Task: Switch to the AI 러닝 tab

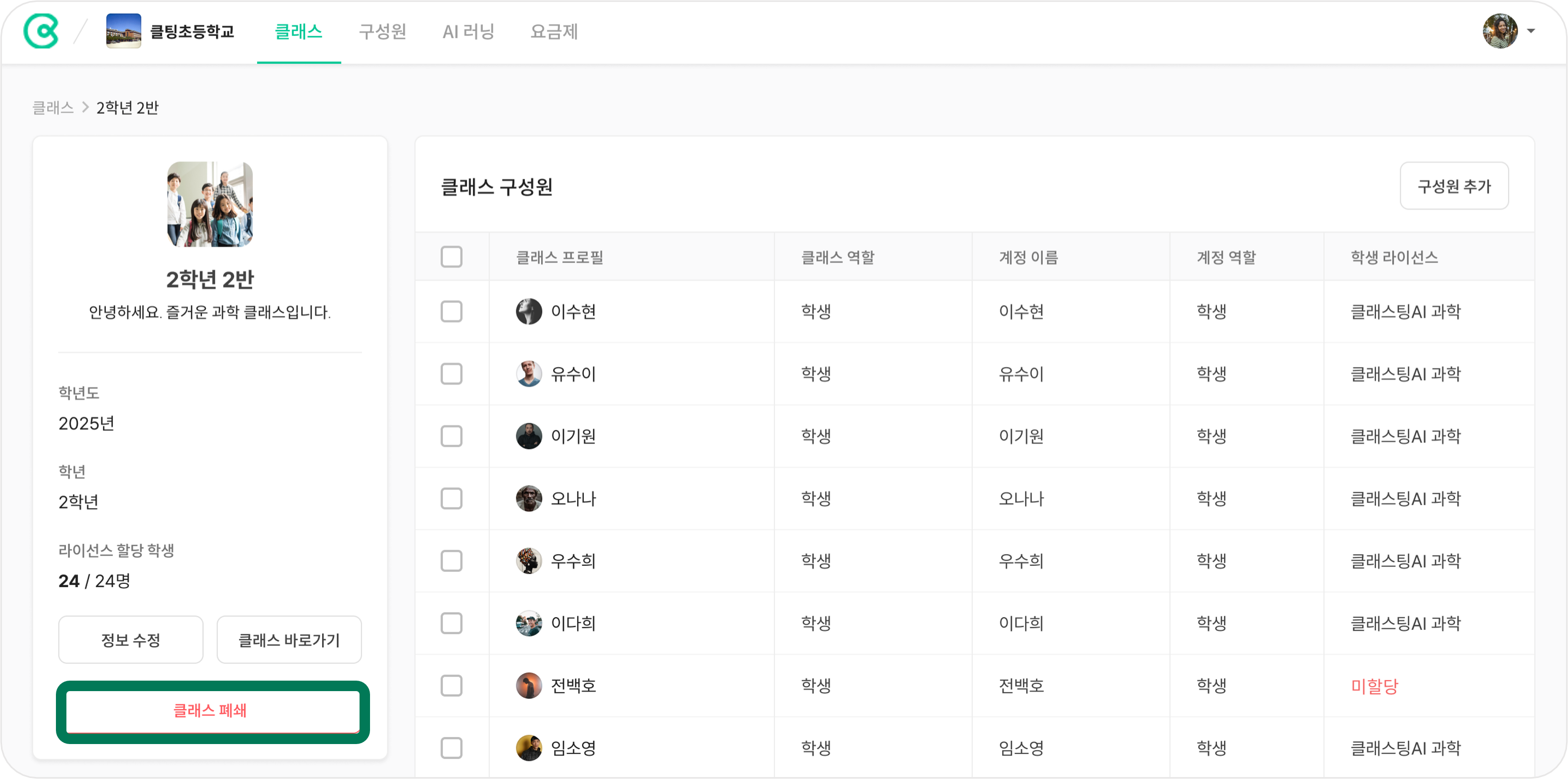Action: [468, 31]
